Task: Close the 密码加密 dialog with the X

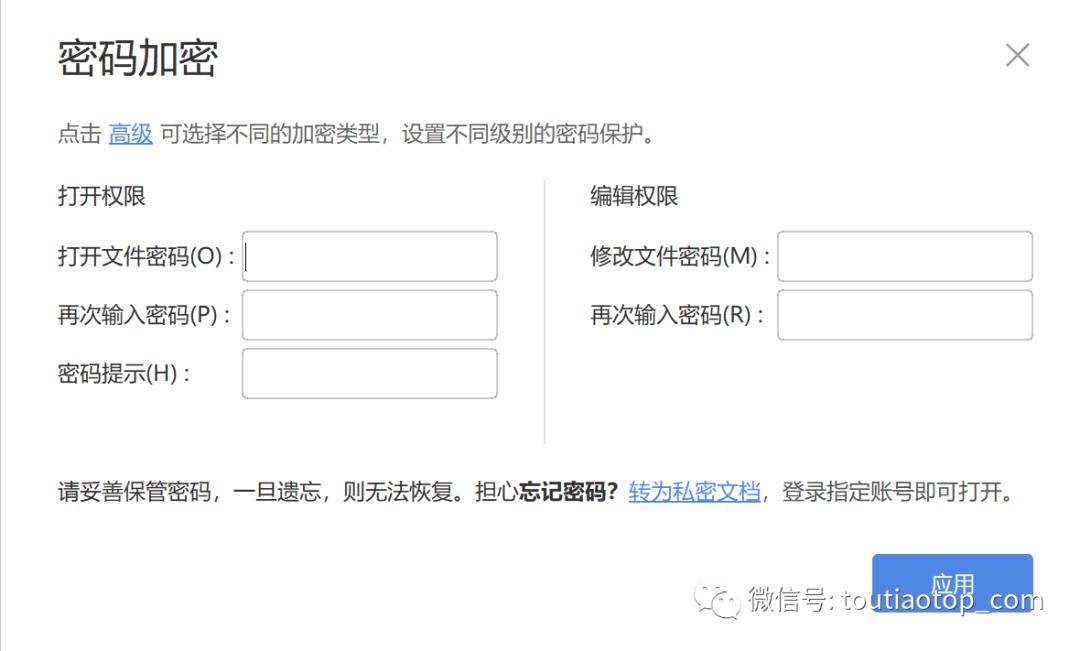Action: tap(1017, 55)
